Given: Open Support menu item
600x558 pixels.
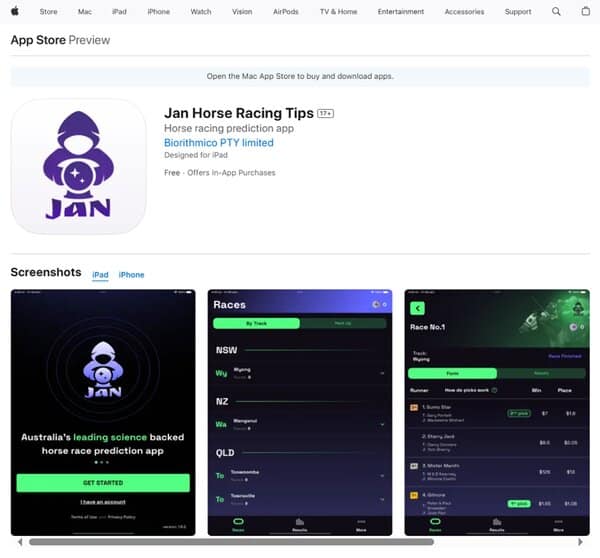Looking at the screenshot, I should (x=518, y=12).
